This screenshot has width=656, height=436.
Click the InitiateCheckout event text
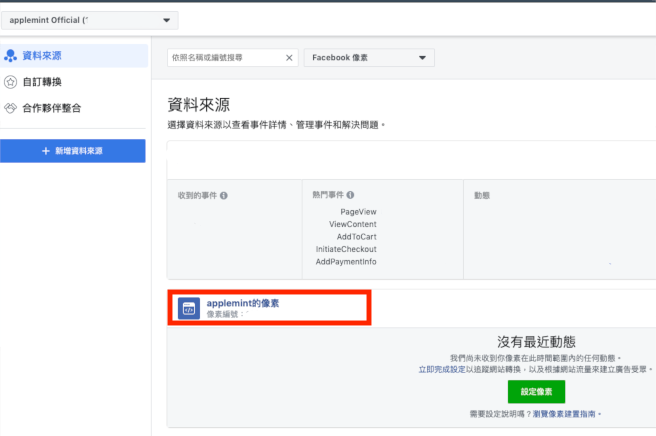coord(346,249)
